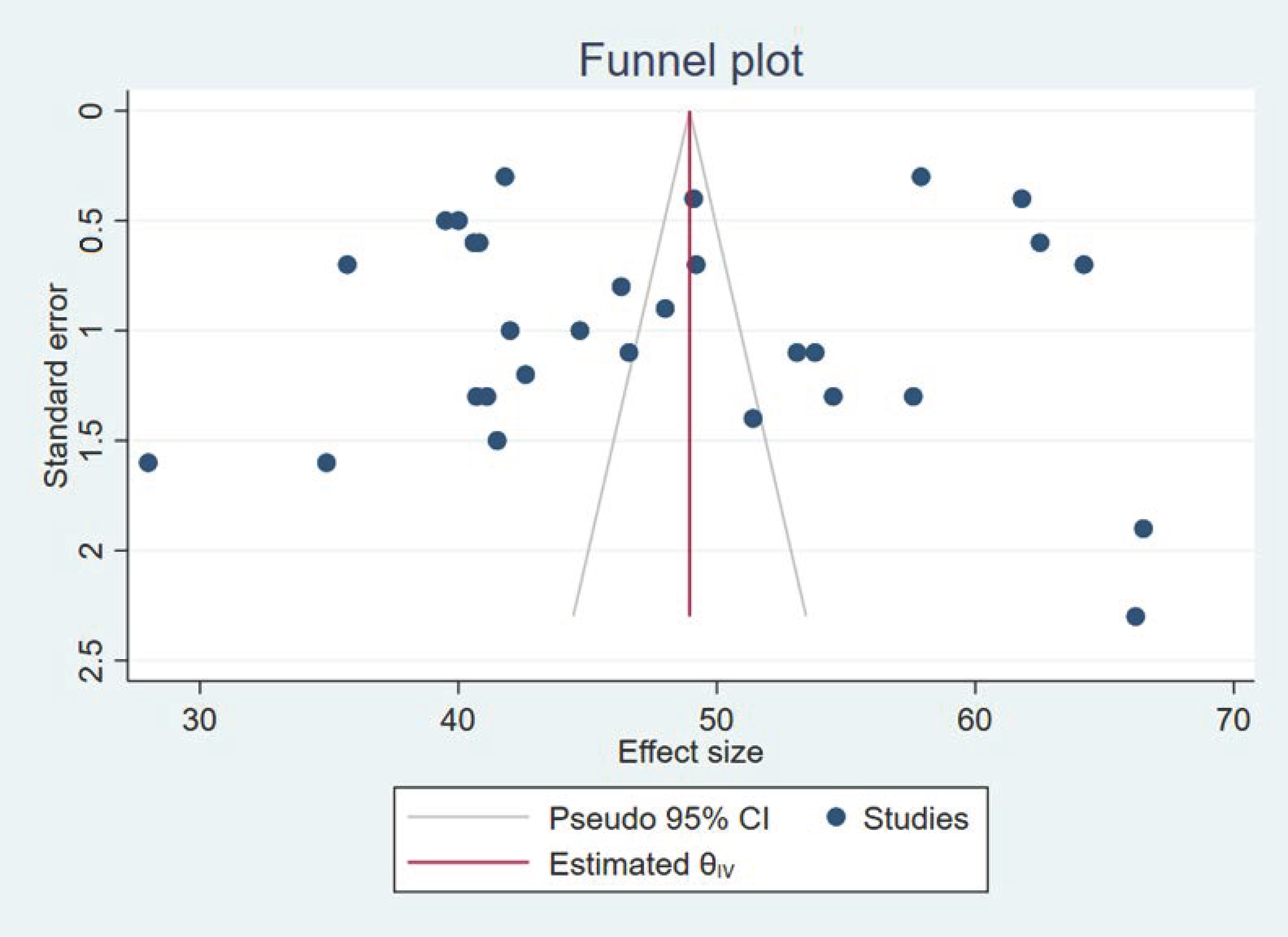Select the study point near effect size 64
The width and height of the screenshot is (1288, 937).
1083,265
